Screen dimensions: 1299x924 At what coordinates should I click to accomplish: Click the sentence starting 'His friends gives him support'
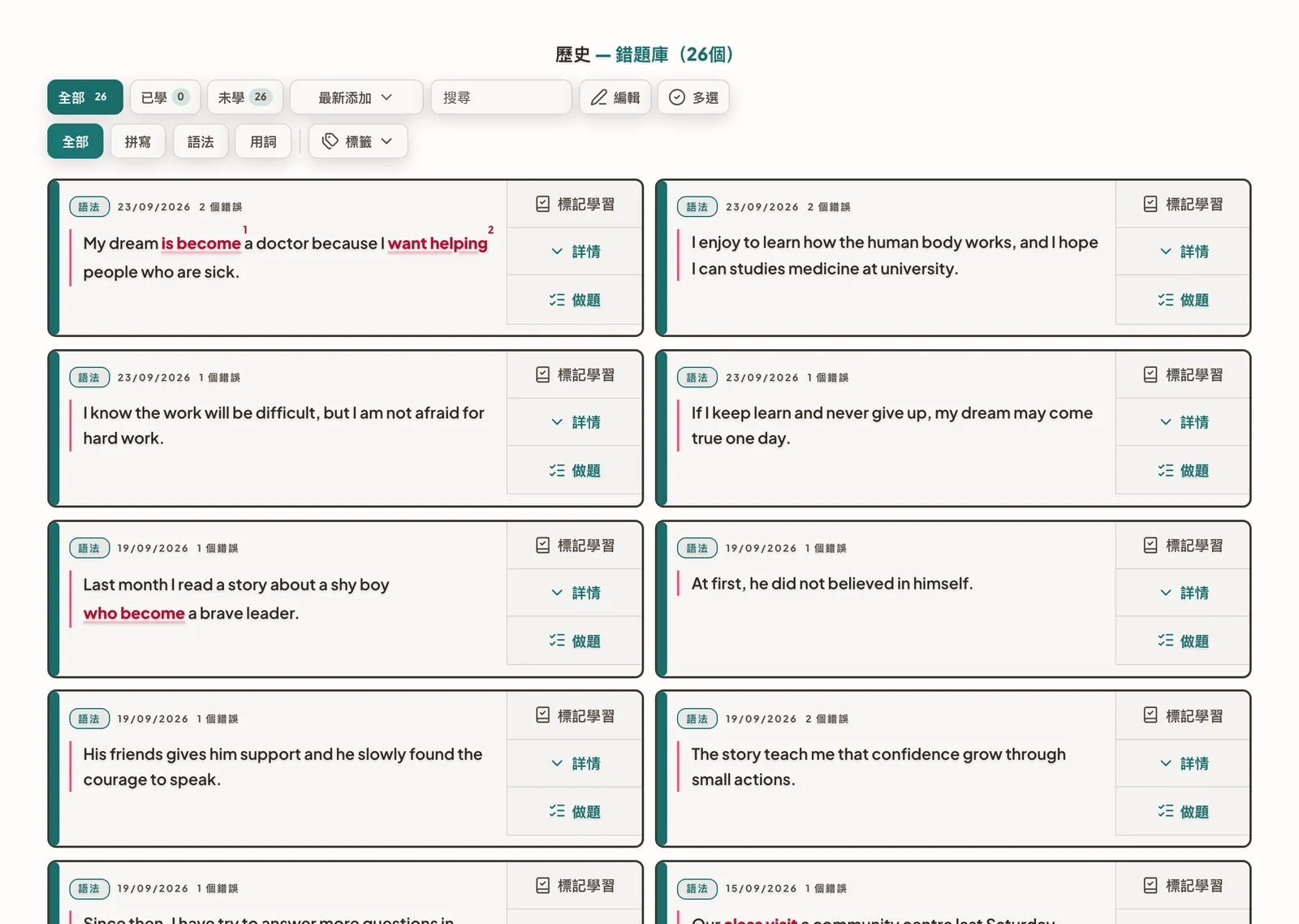click(x=283, y=766)
